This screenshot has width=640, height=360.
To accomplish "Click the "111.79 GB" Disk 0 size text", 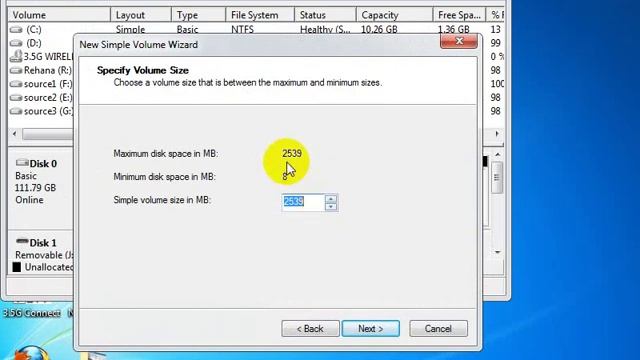I will (36, 188).
